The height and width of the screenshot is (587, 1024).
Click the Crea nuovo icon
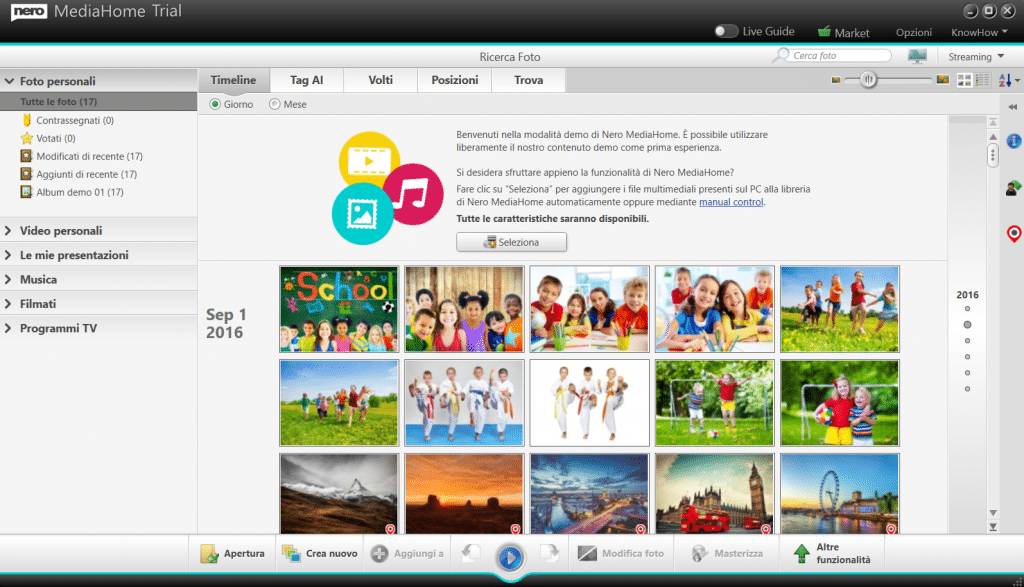[291, 554]
